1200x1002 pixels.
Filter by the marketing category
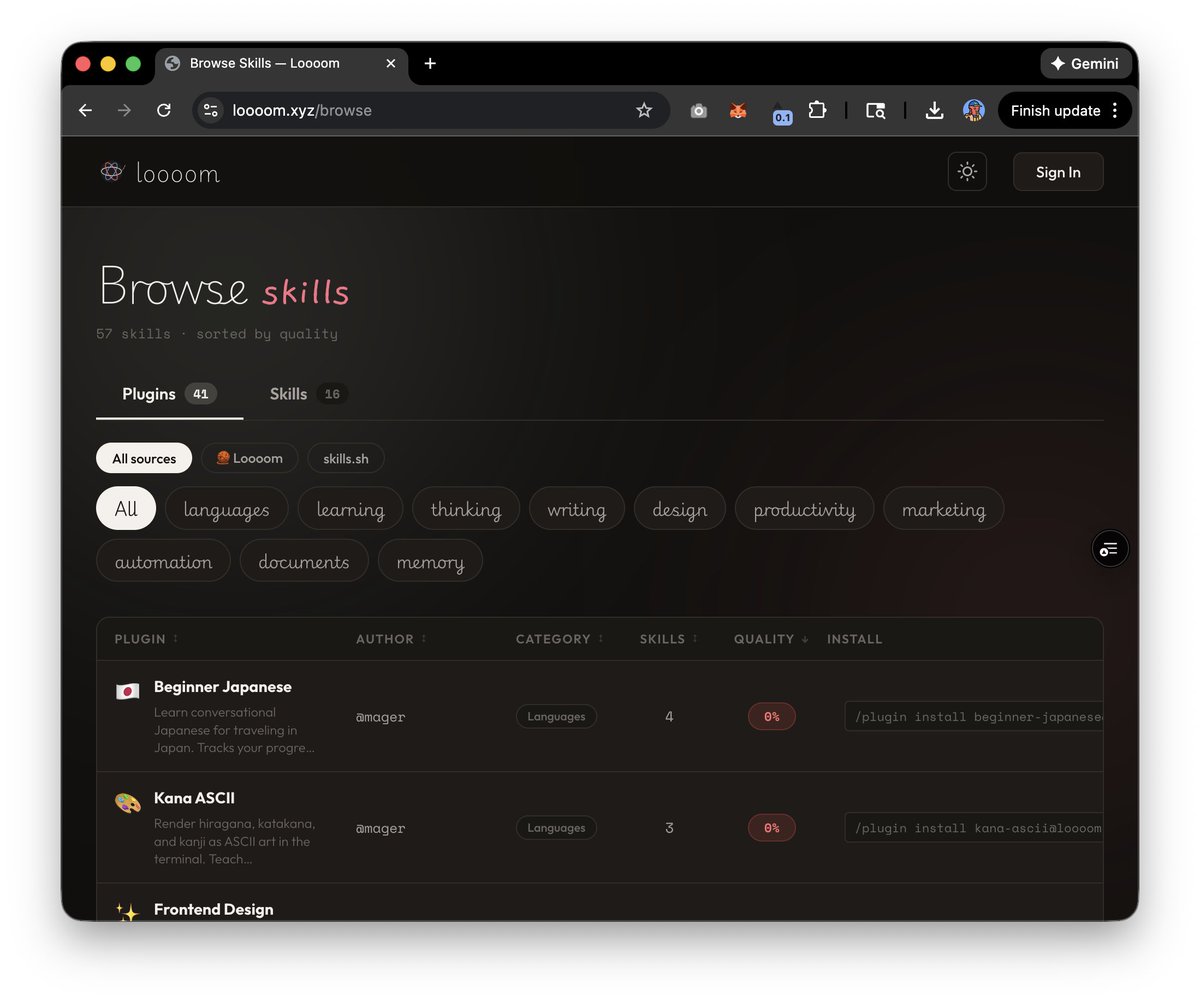click(944, 508)
